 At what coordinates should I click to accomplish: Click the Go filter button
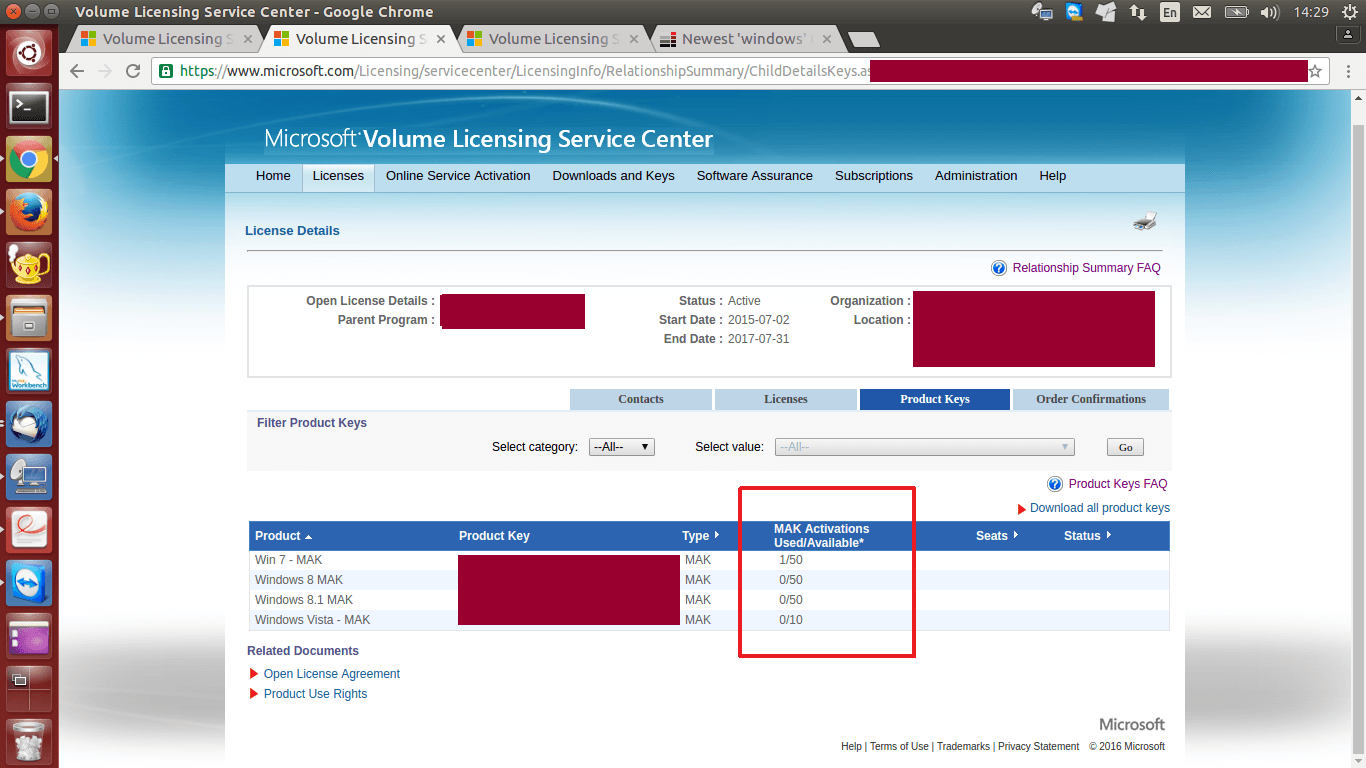[x=1125, y=447]
